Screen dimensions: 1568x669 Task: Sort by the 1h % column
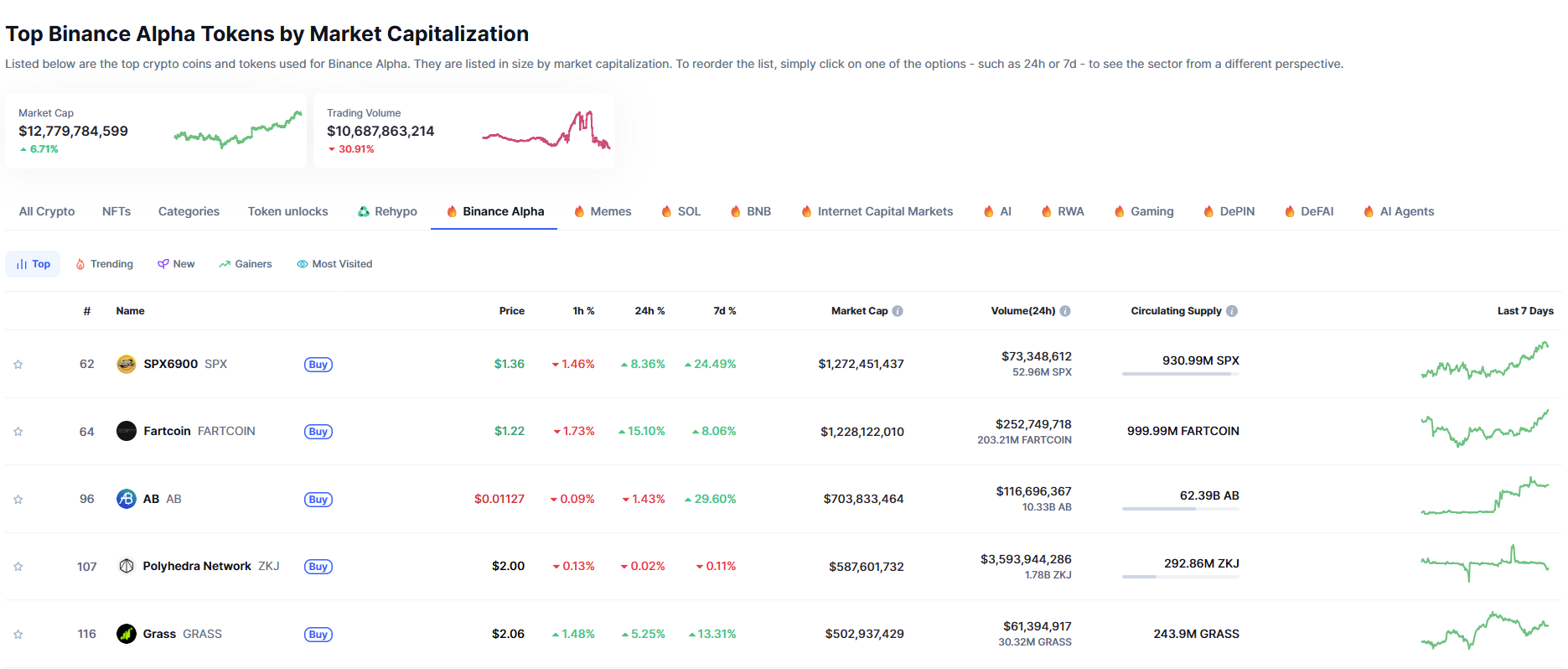click(x=583, y=311)
